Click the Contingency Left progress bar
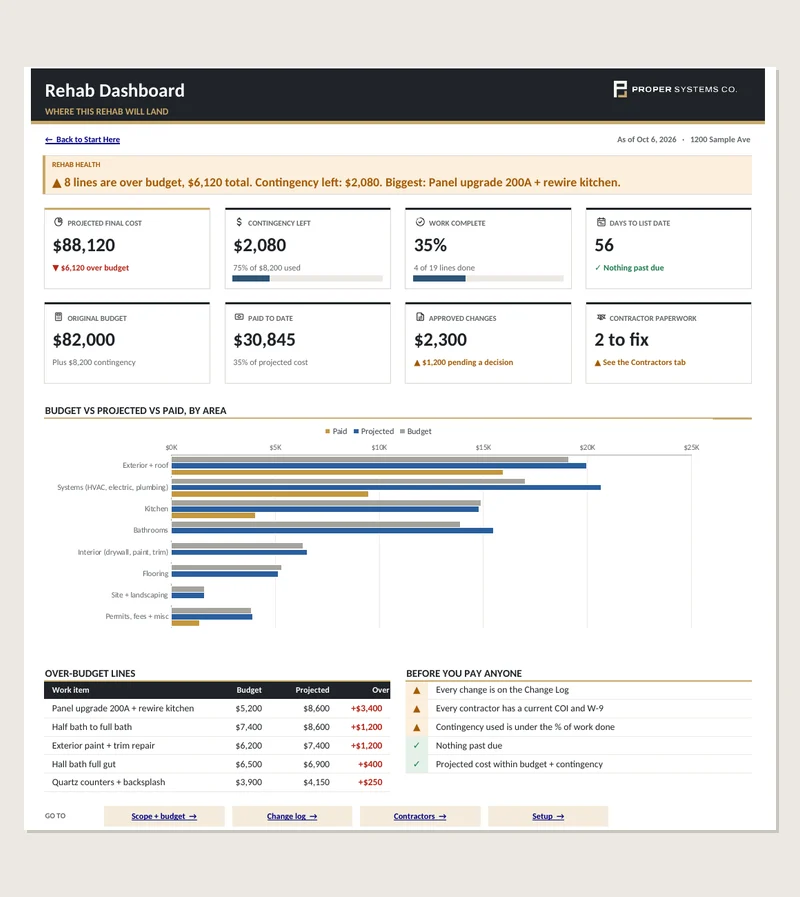 (307, 279)
